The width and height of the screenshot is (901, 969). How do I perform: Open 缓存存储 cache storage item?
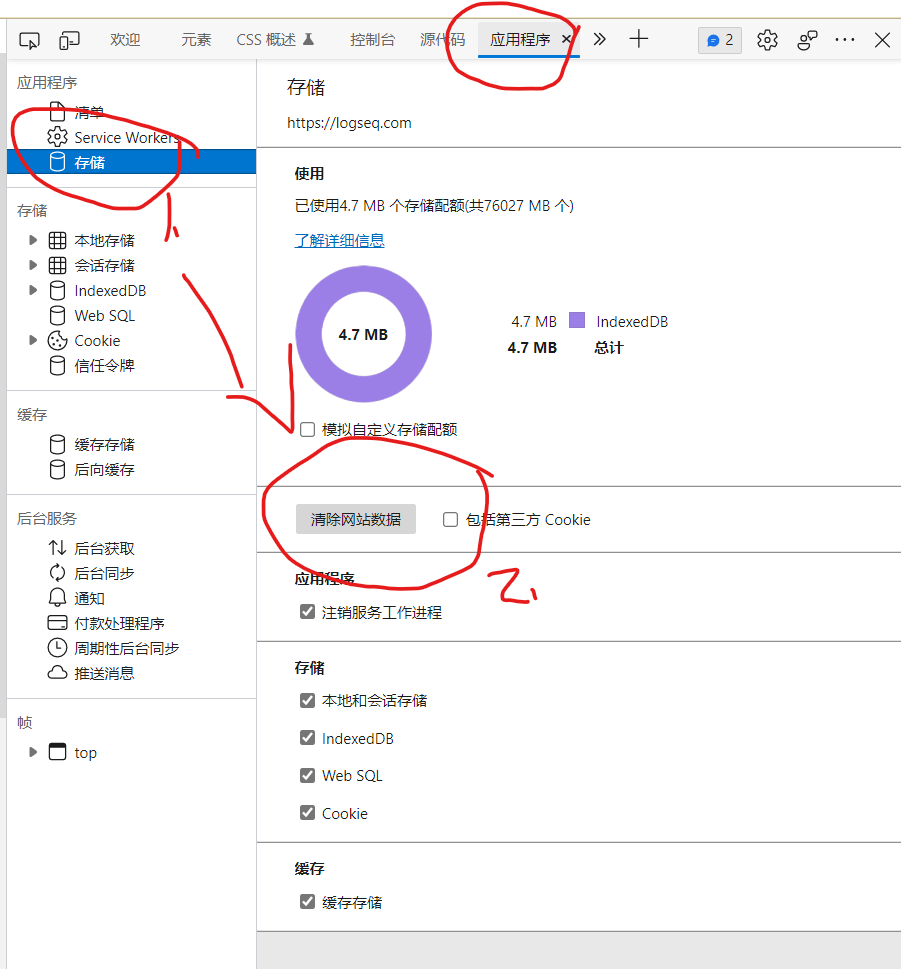(91, 444)
